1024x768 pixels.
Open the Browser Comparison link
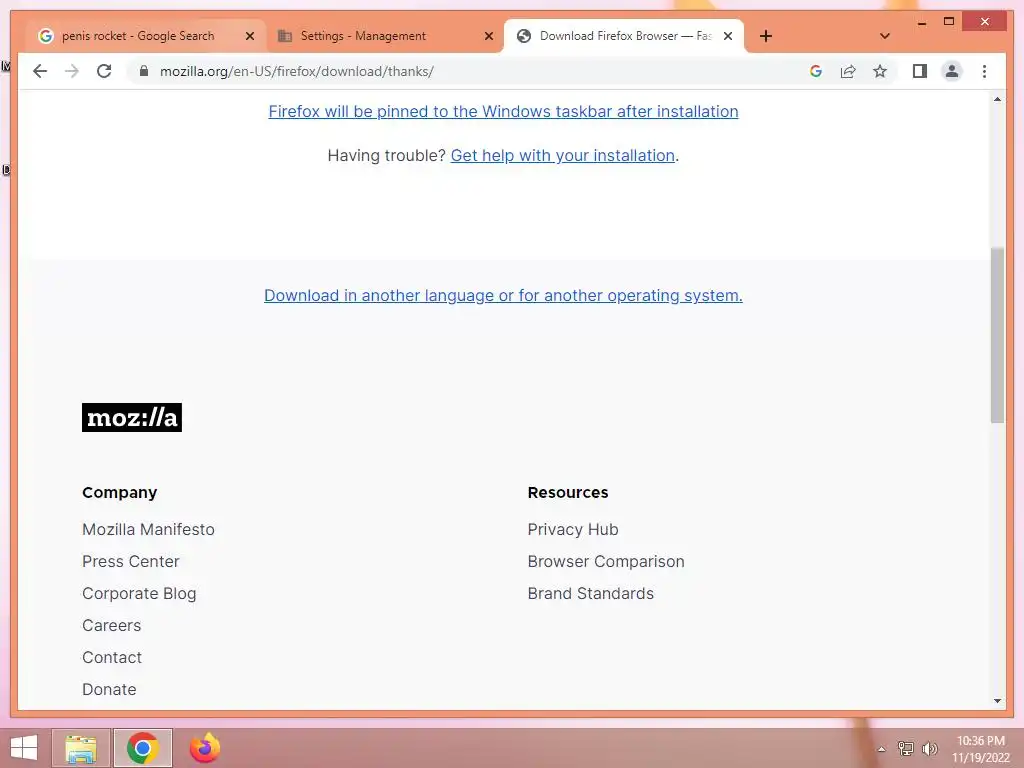pyautogui.click(x=606, y=561)
